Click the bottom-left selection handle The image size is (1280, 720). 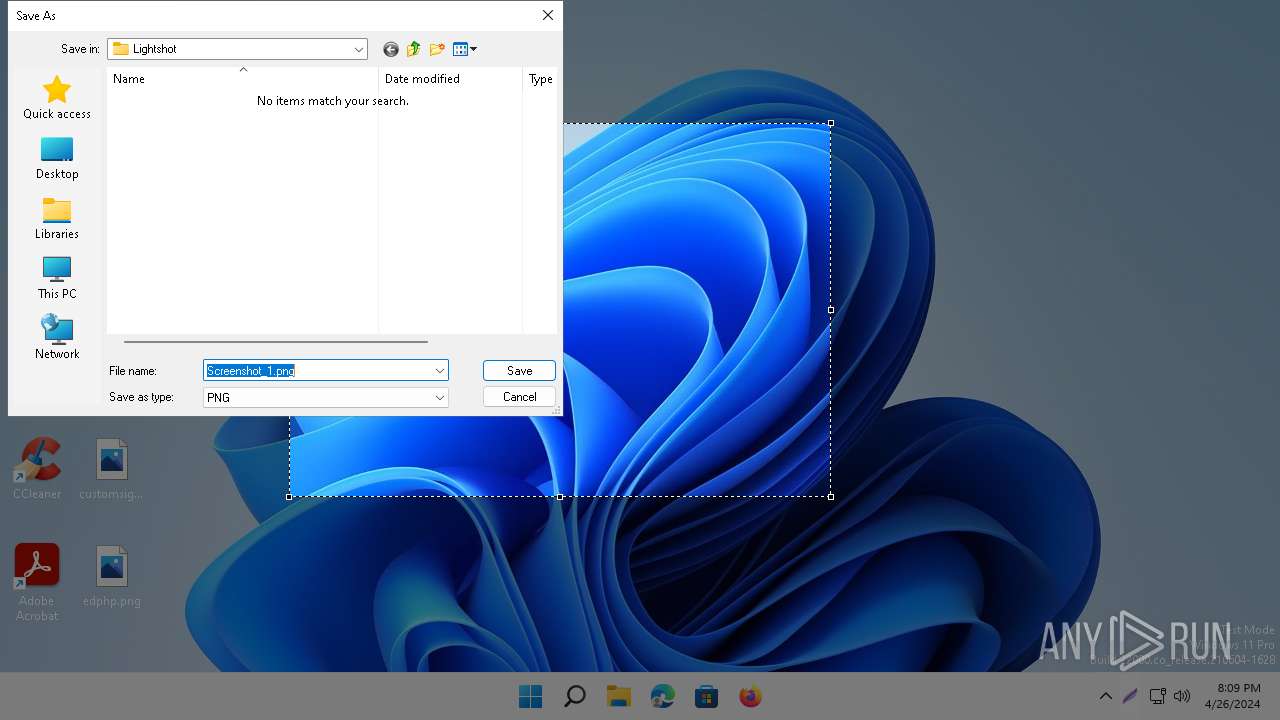coord(289,497)
